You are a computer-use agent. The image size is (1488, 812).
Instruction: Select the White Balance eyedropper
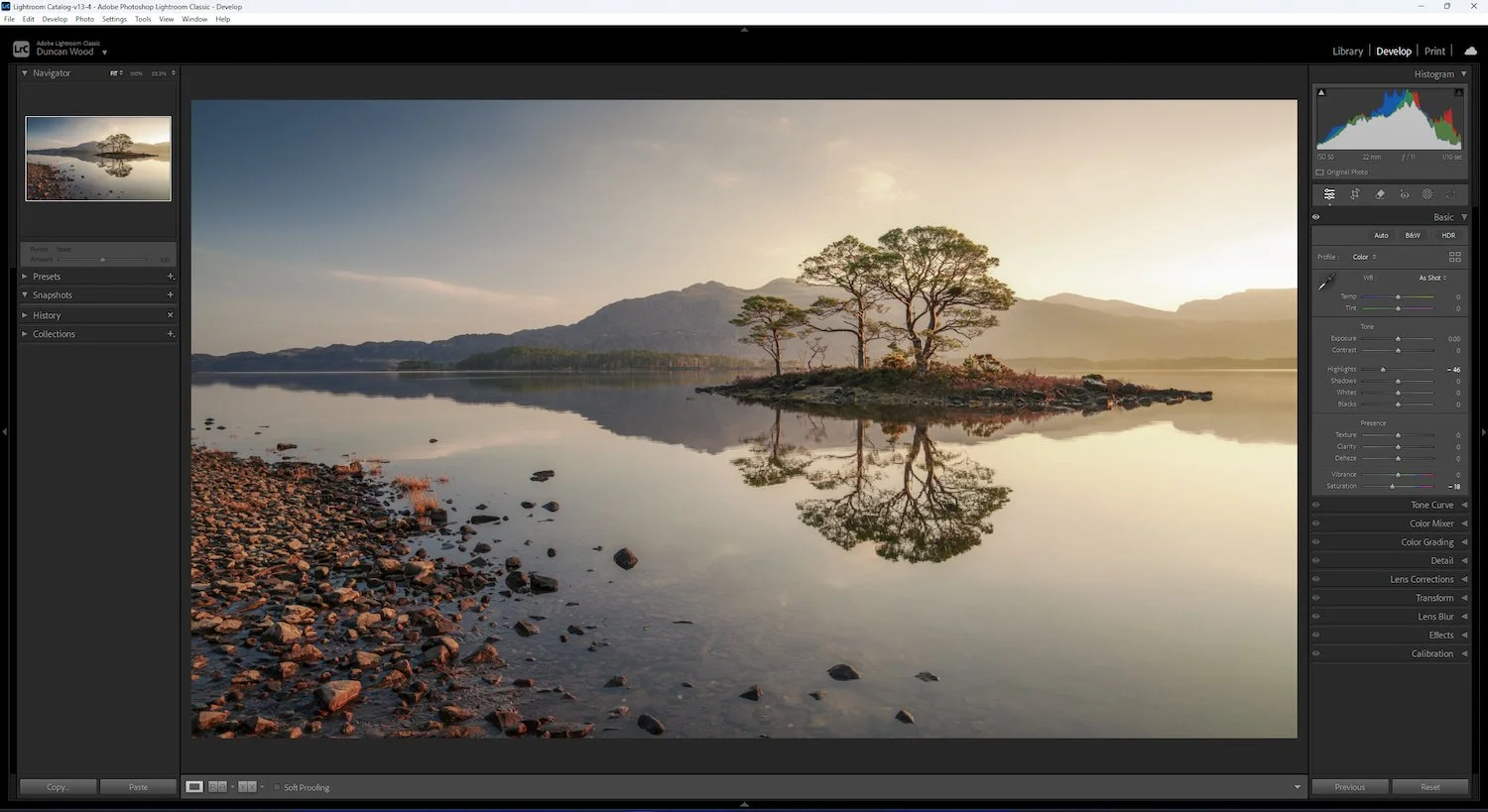[x=1325, y=283]
